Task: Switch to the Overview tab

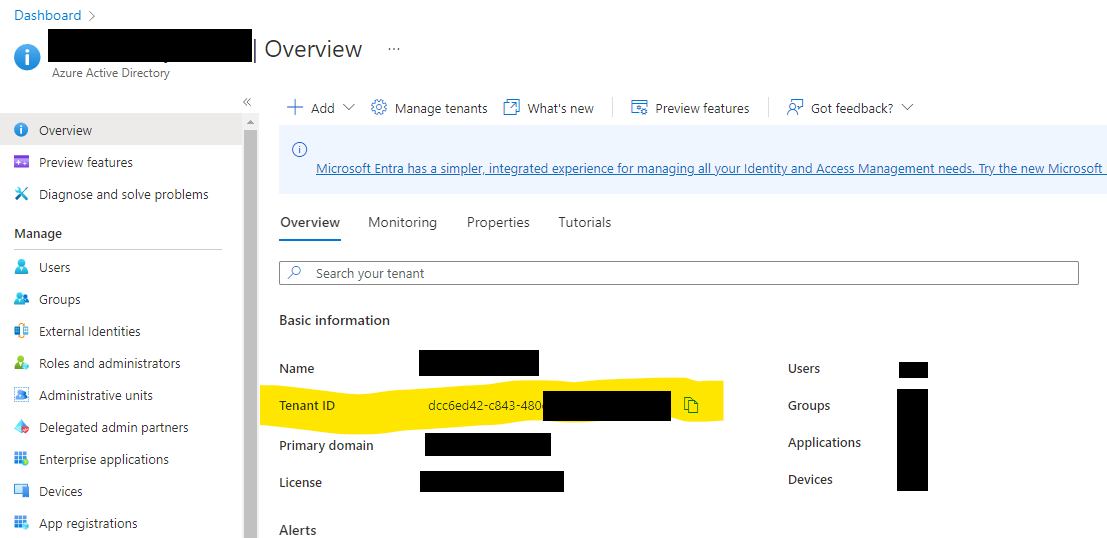Action: [x=310, y=222]
